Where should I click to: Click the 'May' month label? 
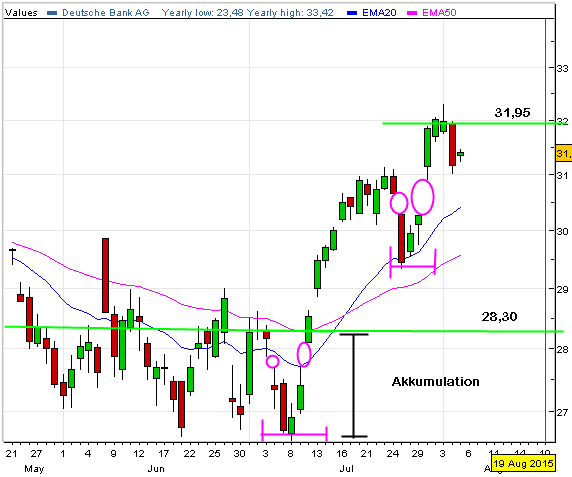pyautogui.click(x=34, y=469)
